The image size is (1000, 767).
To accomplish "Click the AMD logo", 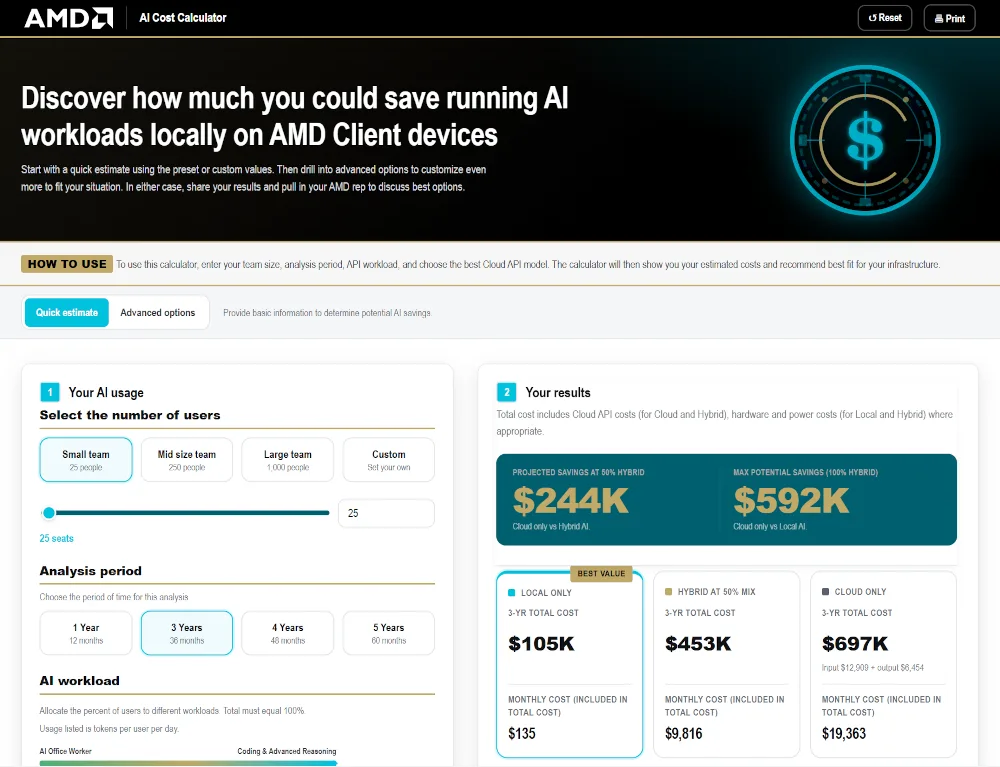I will point(69,18).
